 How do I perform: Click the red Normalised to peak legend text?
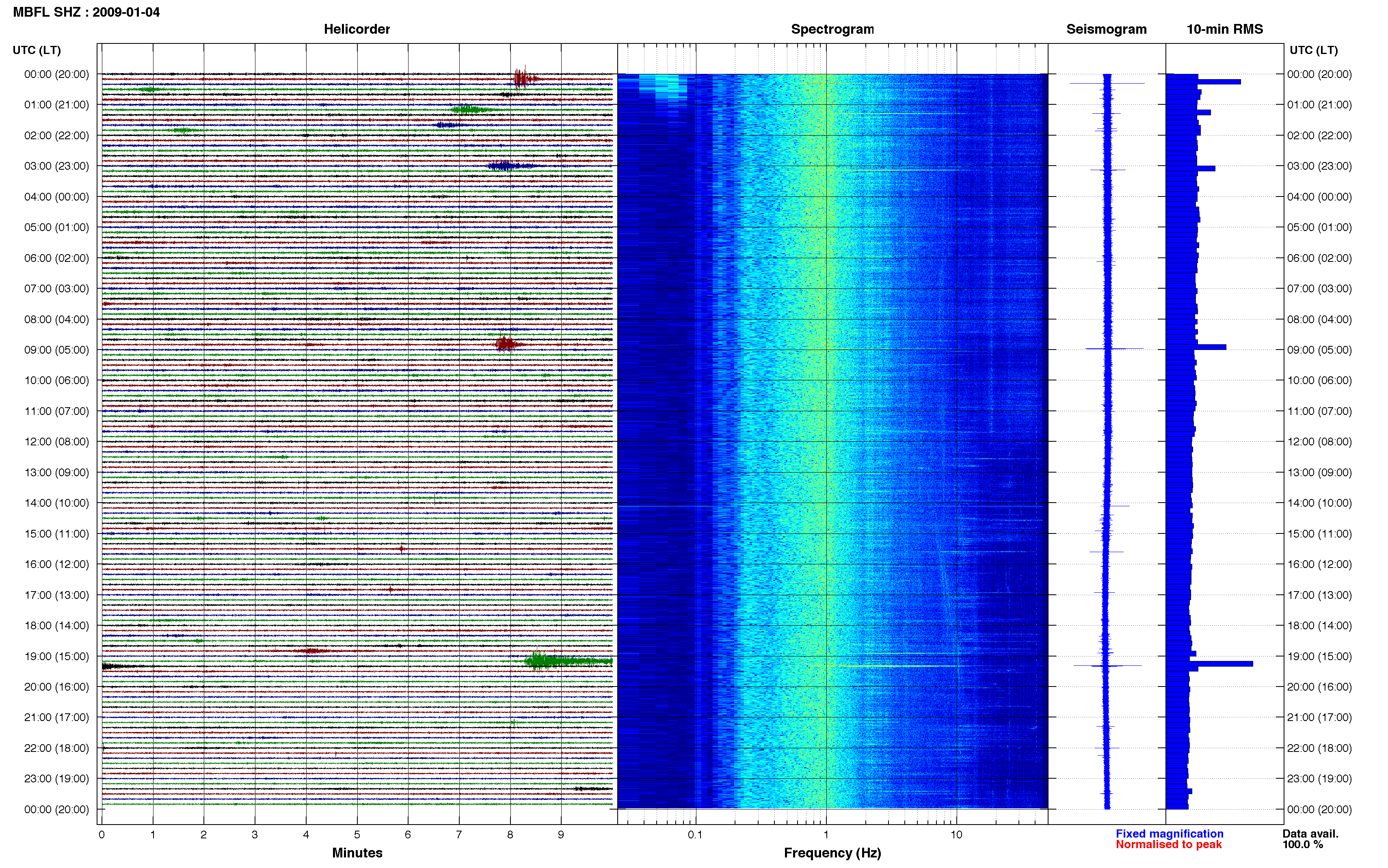pos(1169,844)
